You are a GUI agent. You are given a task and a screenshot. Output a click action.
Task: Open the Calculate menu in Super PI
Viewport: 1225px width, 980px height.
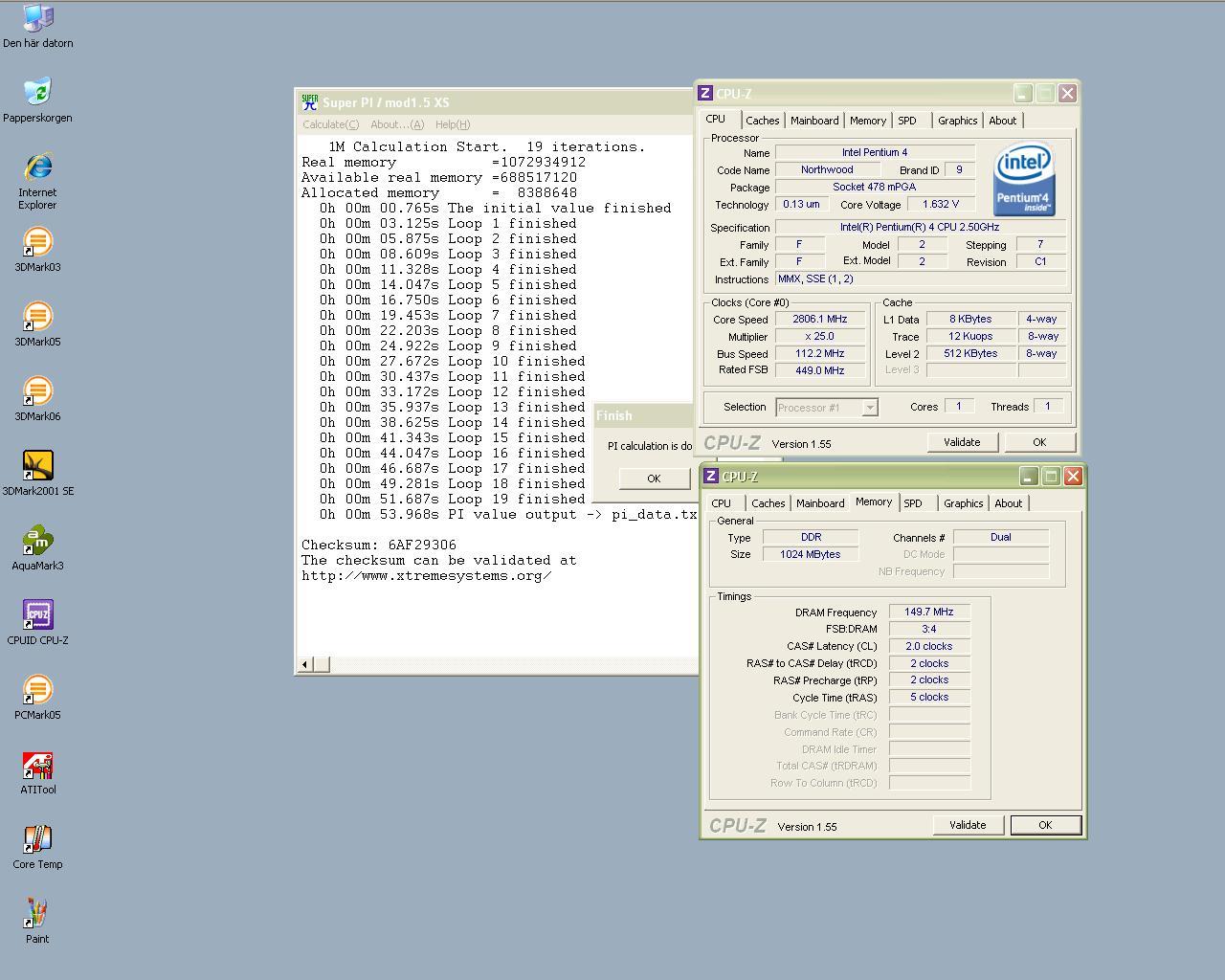click(x=331, y=124)
